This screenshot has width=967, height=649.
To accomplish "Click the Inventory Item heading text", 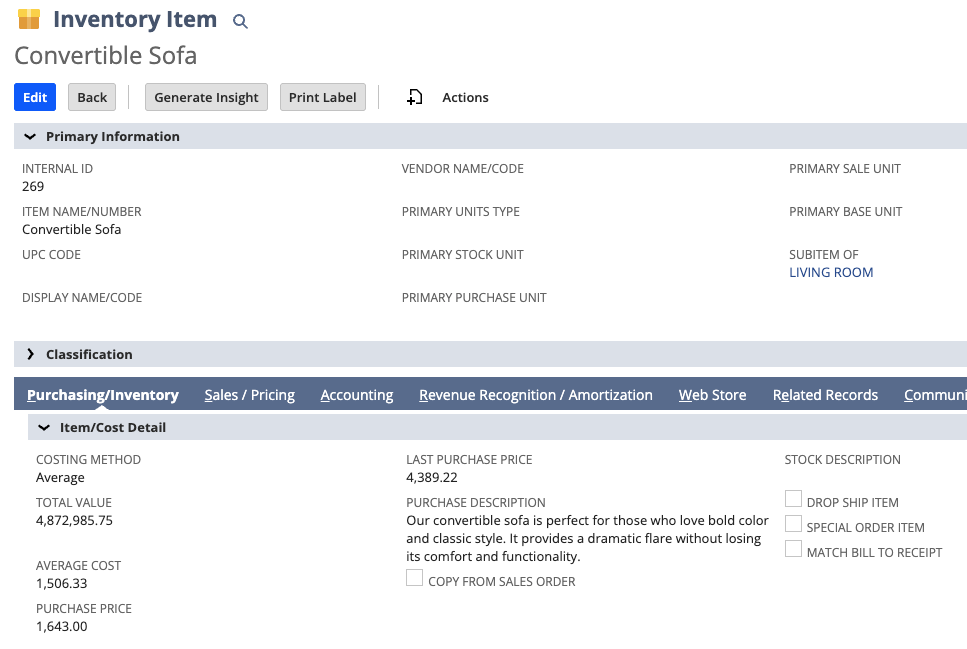I will click(x=135, y=19).
